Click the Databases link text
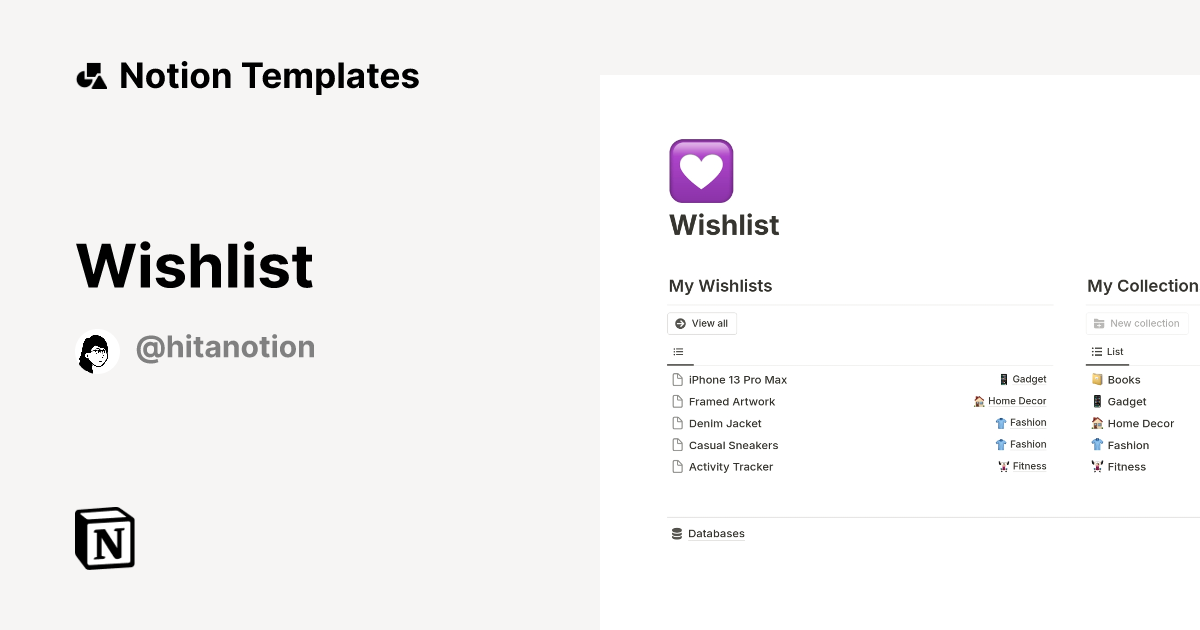 [x=716, y=533]
